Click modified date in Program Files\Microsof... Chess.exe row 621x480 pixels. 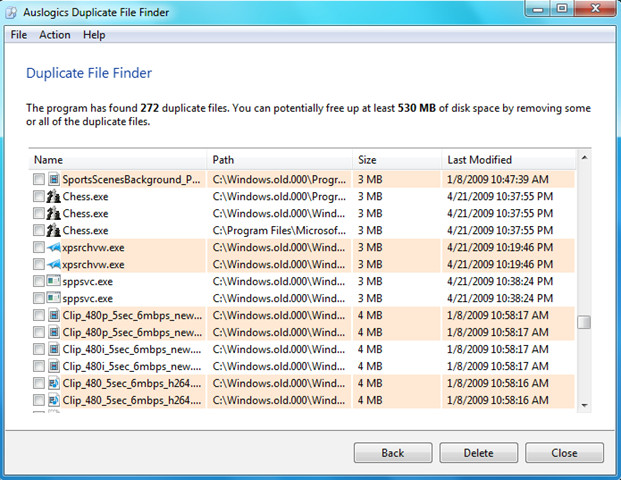(500, 230)
